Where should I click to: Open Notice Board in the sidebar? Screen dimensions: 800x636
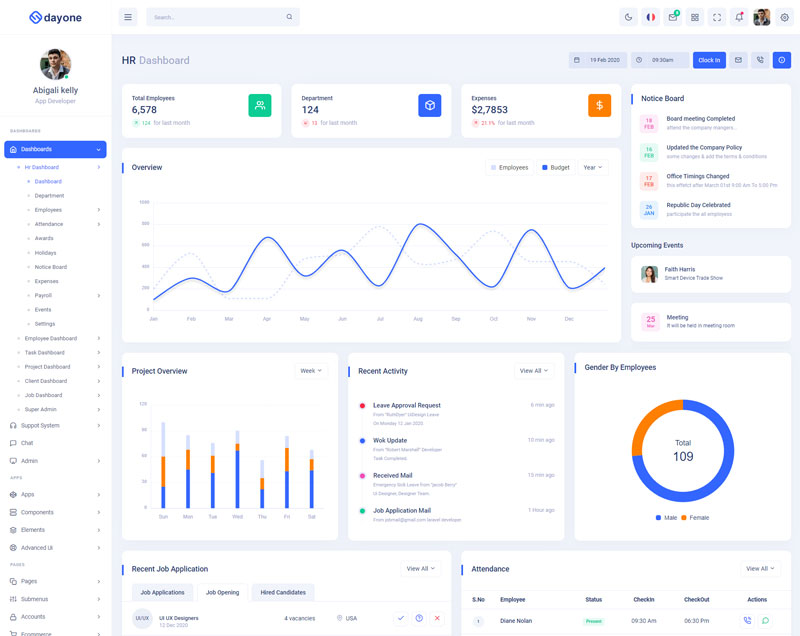point(50,267)
